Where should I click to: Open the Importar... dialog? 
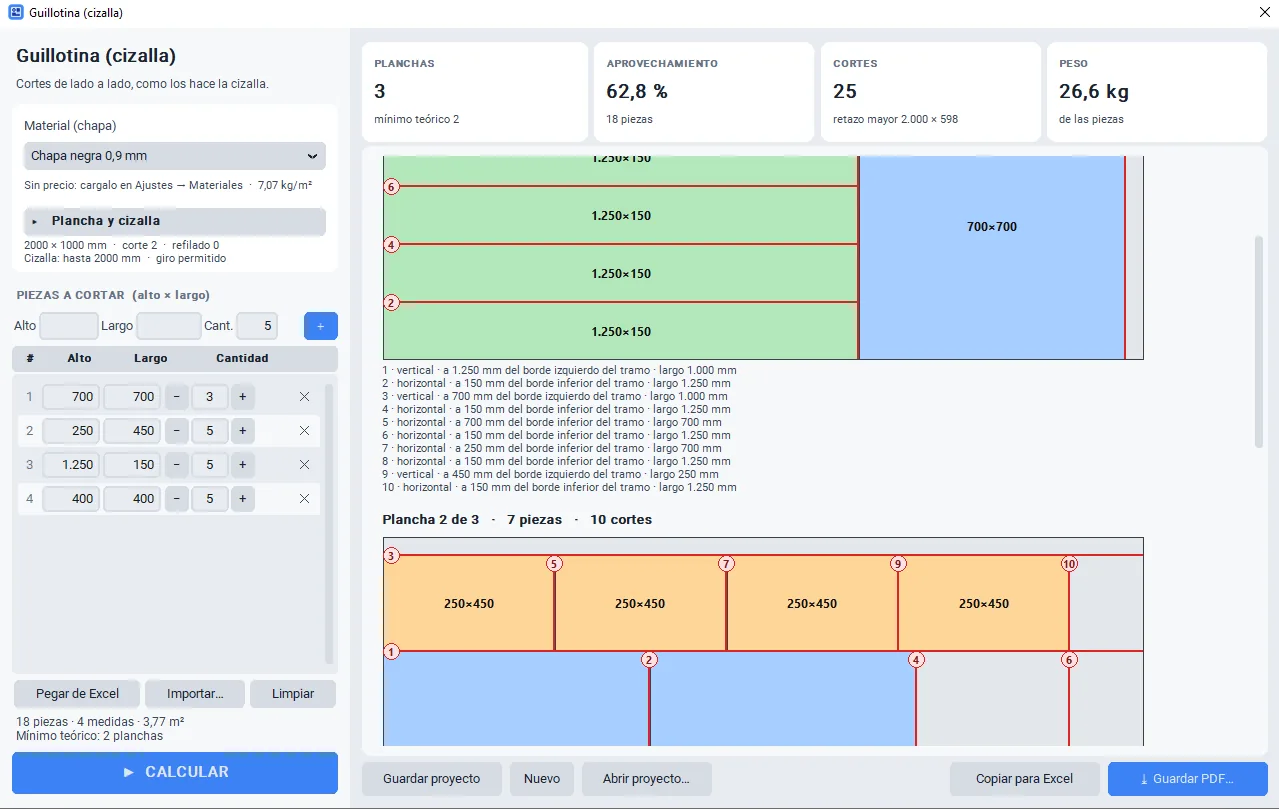click(x=195, y=694)
